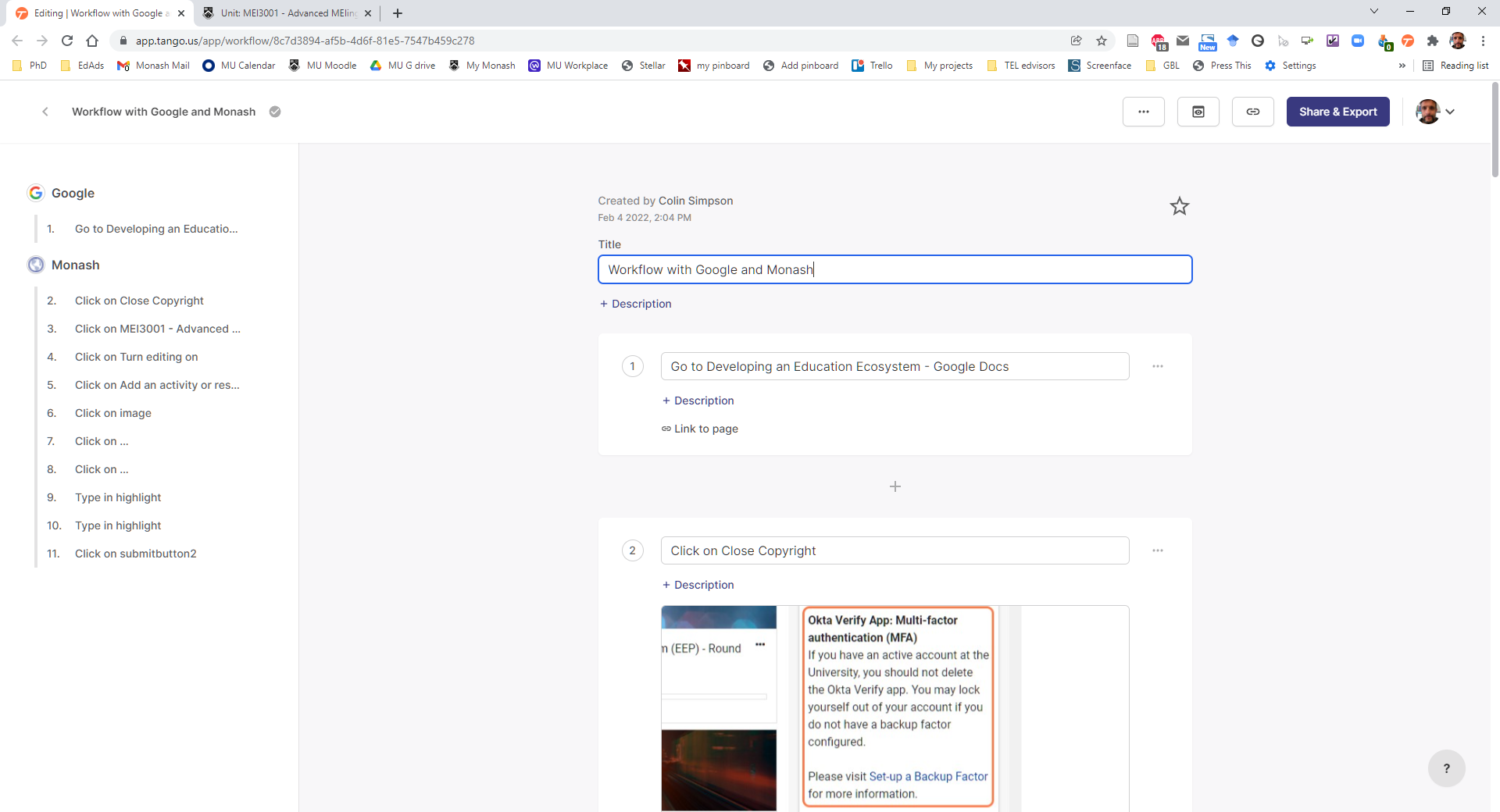Share this page icon in address bar
The image size is (1500, 812).
[1076, 41]
